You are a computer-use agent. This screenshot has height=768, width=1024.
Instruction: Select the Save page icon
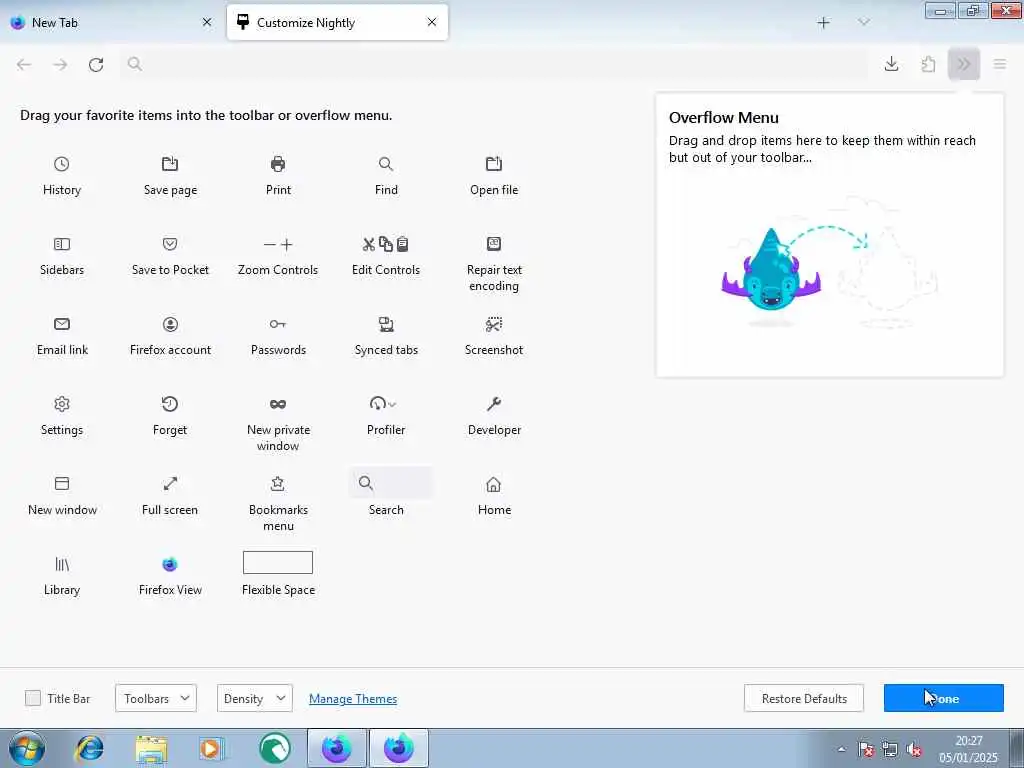(170, 164)
